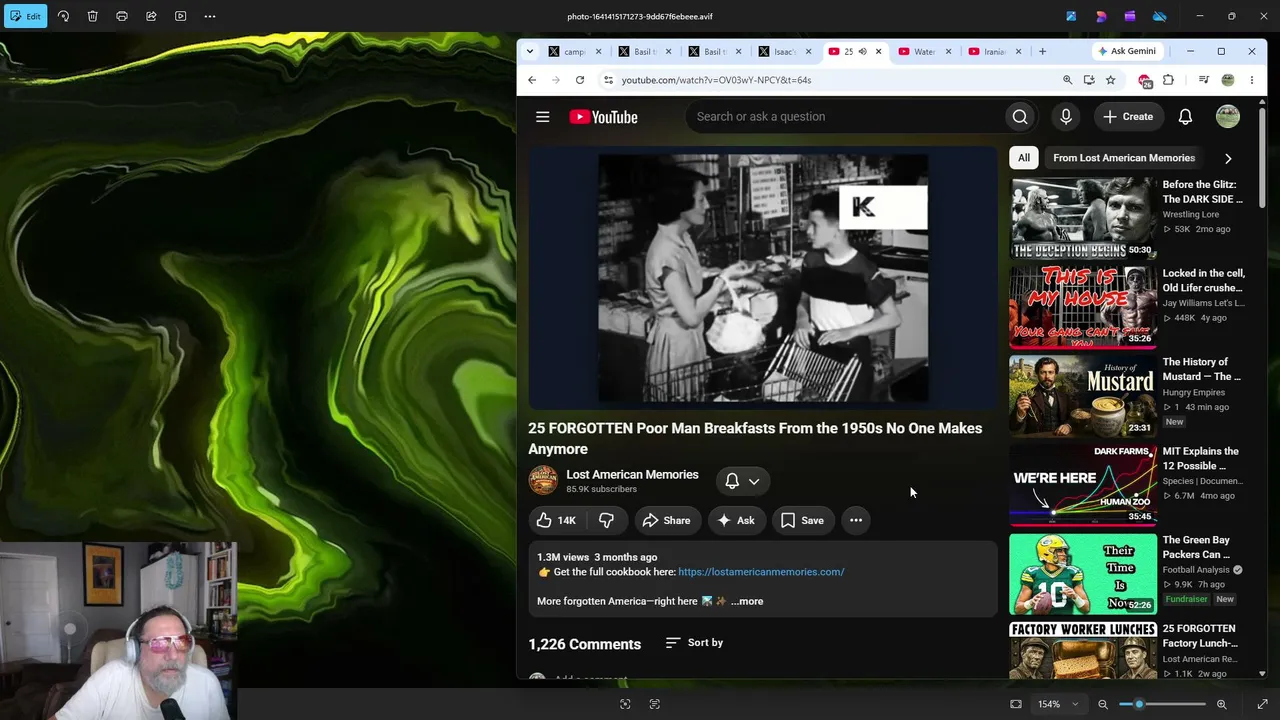Install app icon in address bar
Viewport: 1280px width, 720px height.
(x=1089, y=80)
